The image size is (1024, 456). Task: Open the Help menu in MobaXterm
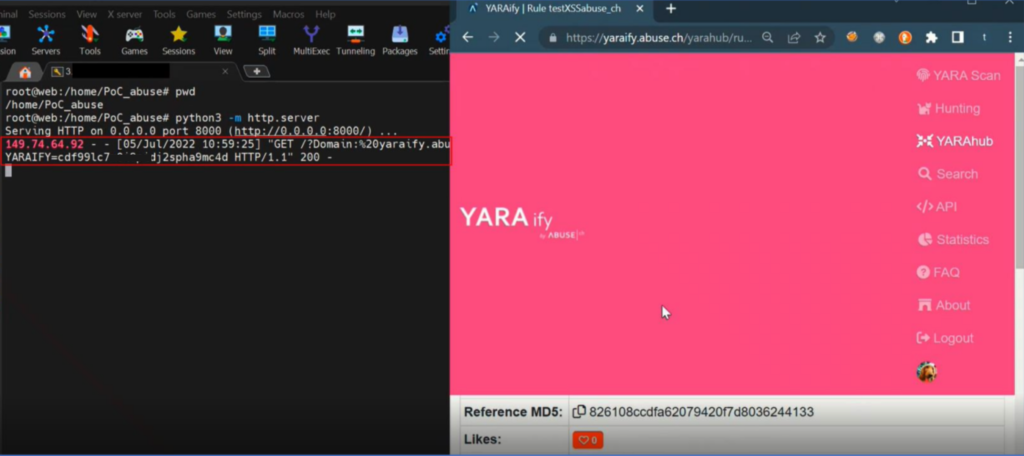coord(325,14)
